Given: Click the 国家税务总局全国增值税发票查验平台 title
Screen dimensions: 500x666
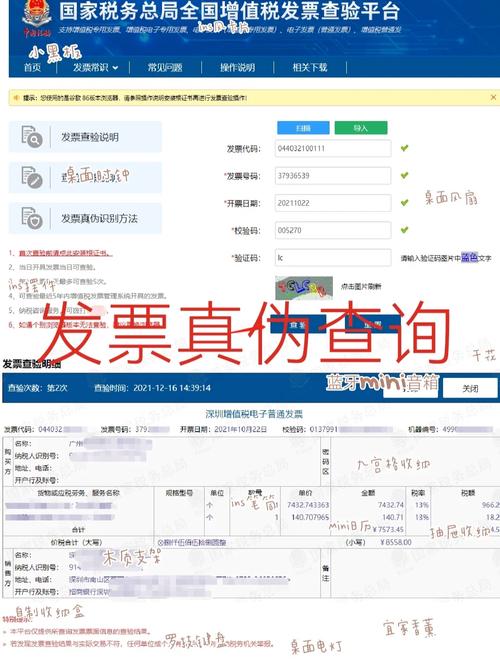Looking at the screenshot, I should (229, 11).
